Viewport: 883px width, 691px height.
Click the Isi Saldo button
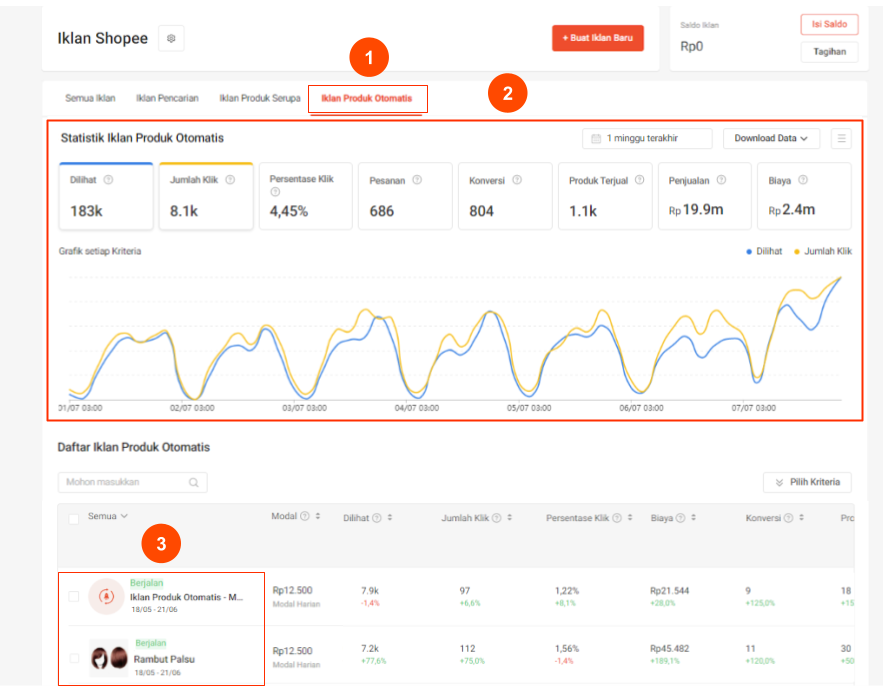coord(830,24)
